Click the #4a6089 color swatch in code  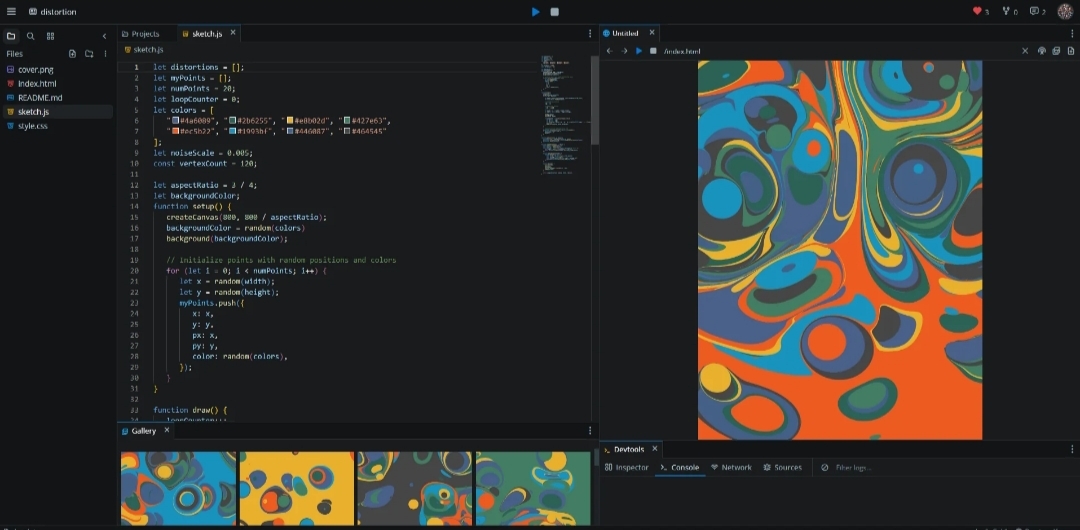(x=176, y=120)
